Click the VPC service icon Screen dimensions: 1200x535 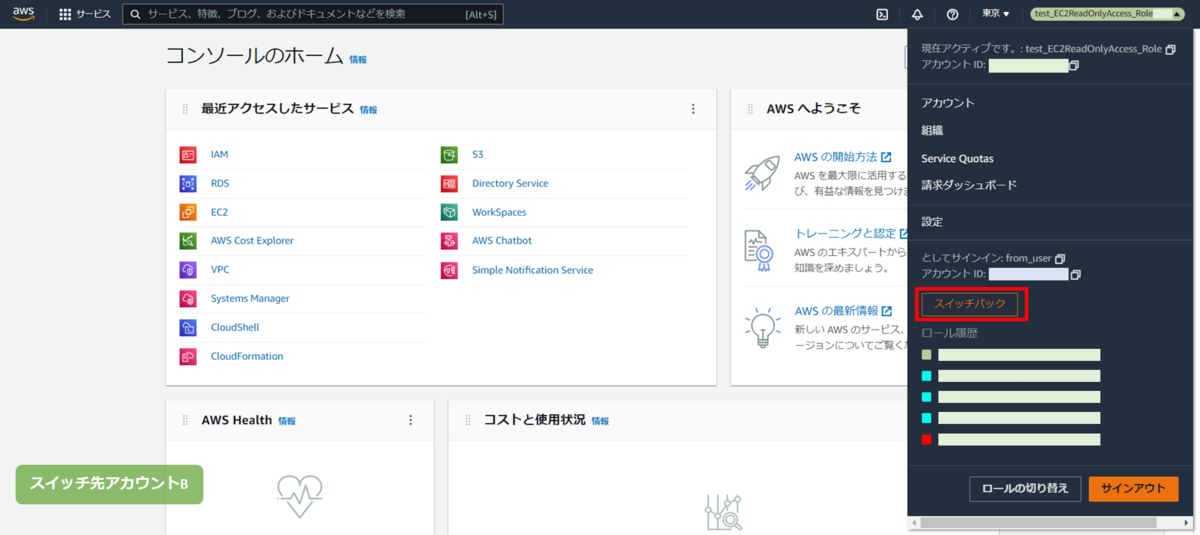click(x=188, y=270)
